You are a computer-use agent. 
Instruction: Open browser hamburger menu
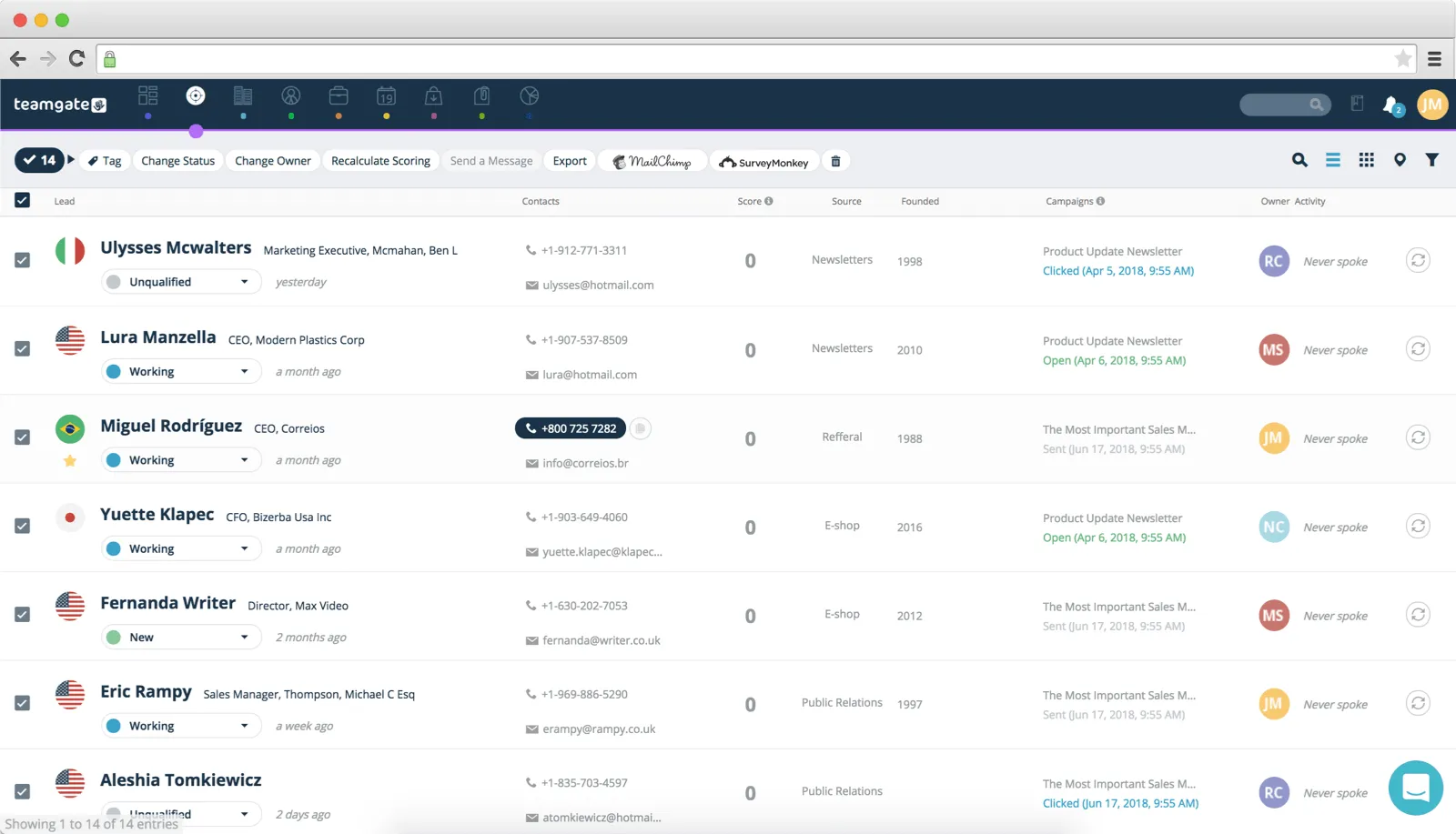1434,59
